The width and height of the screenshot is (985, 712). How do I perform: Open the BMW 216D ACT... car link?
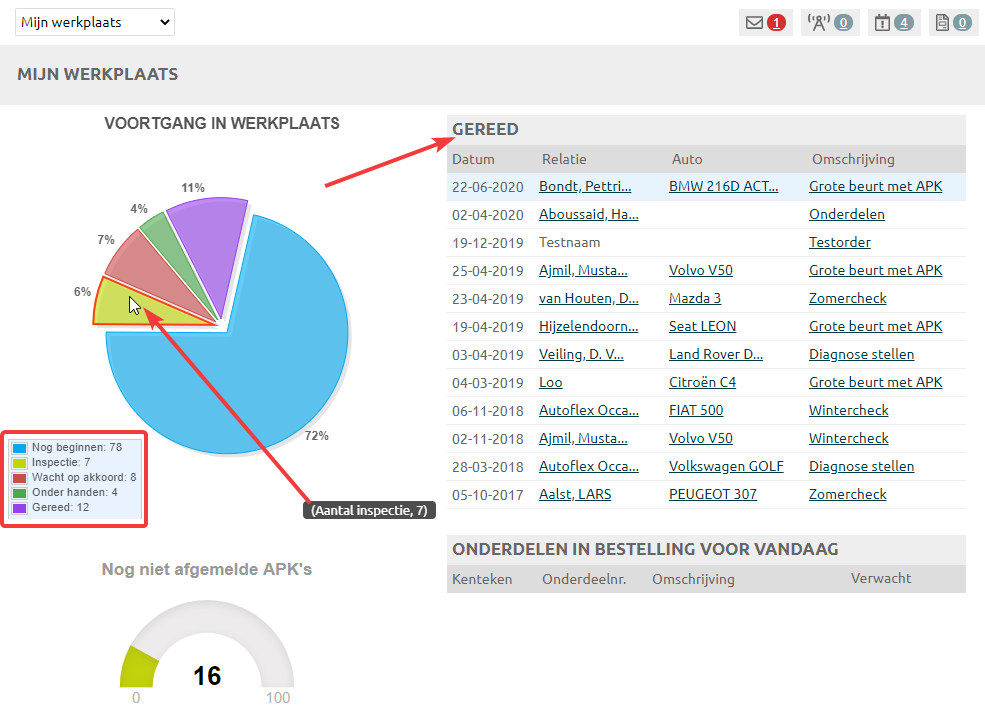[x=722, y=186]
